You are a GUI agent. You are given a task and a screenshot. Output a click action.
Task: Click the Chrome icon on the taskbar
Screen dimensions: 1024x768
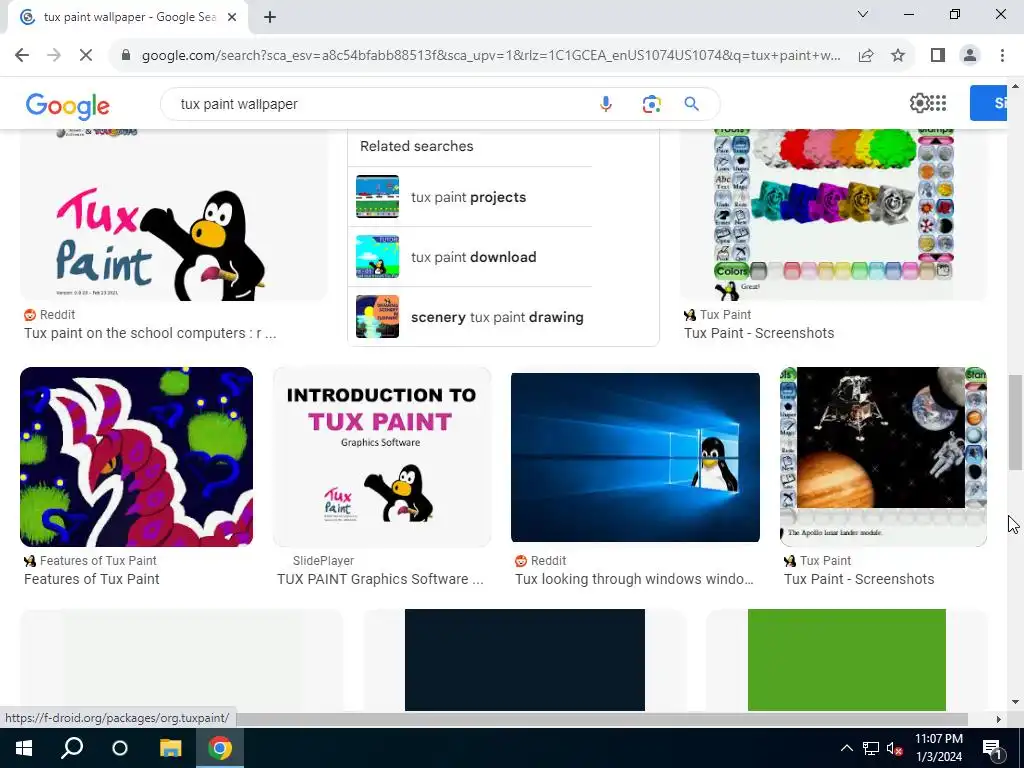220,748
